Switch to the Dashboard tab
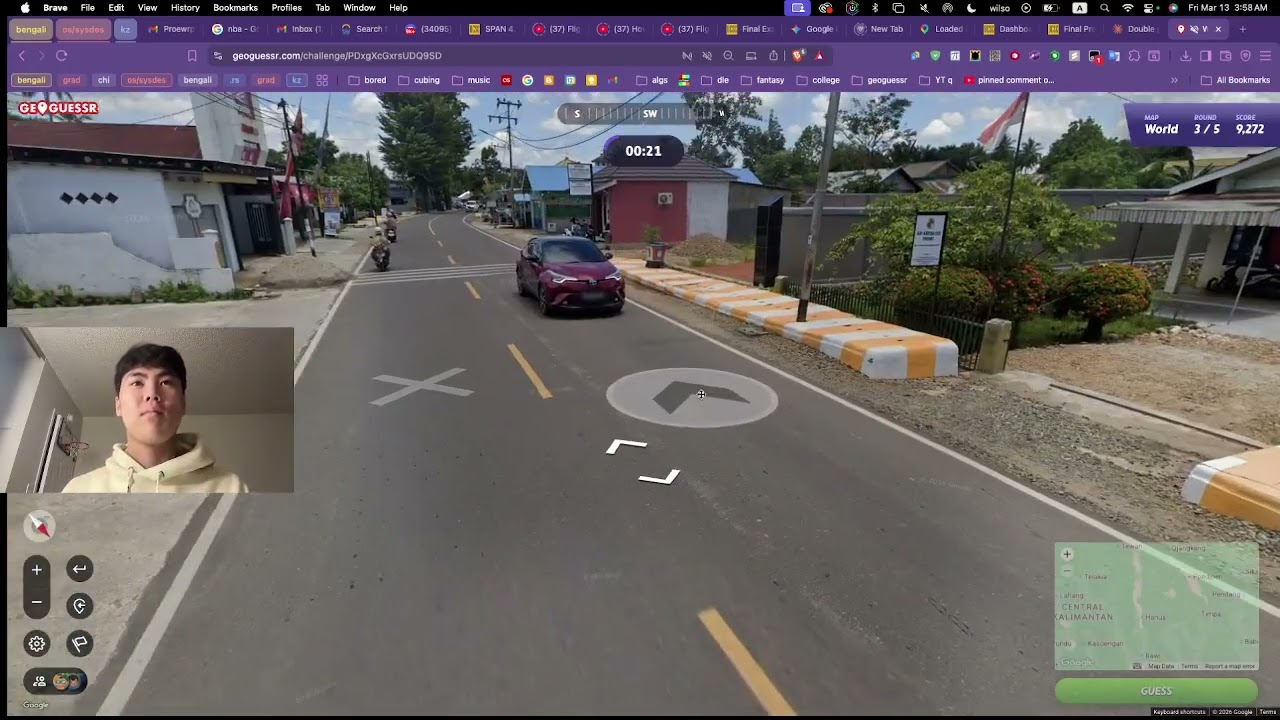 tap(1007, 29)
